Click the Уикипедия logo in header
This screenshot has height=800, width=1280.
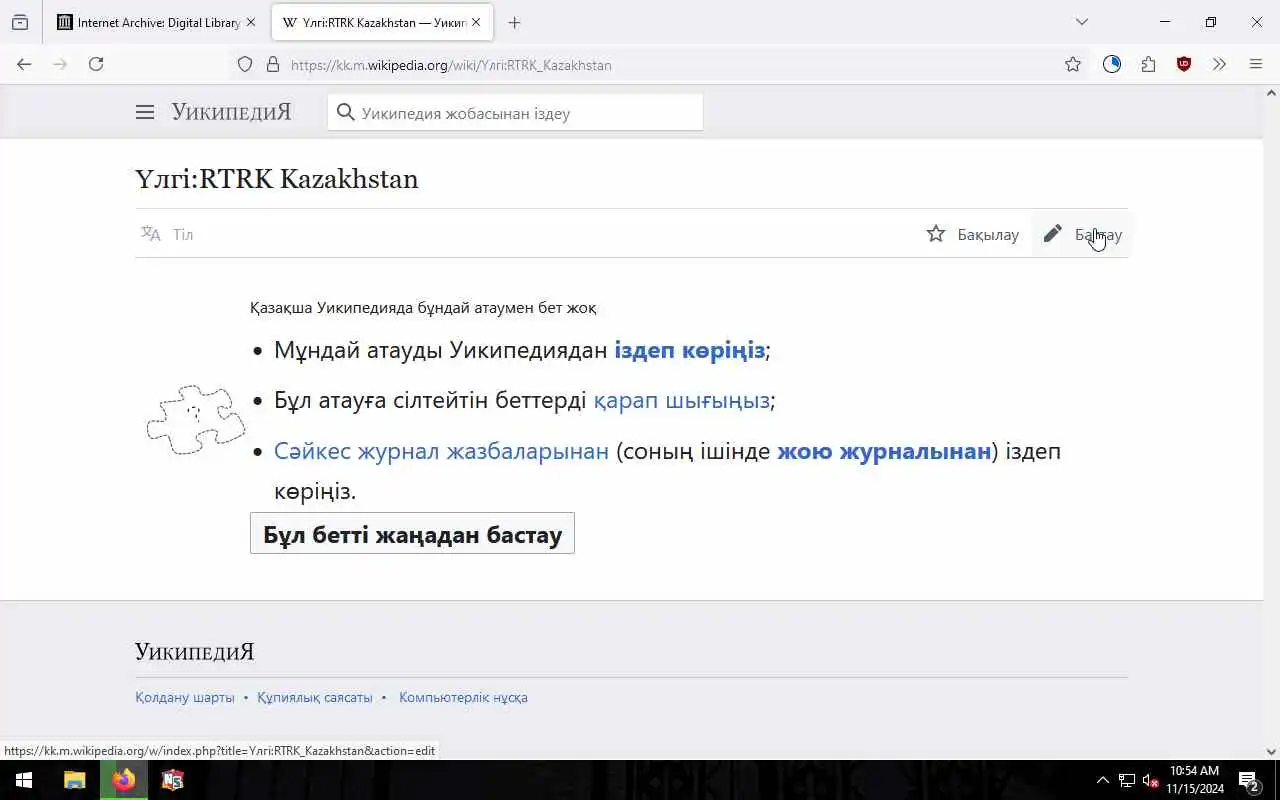tap(231, 112)
